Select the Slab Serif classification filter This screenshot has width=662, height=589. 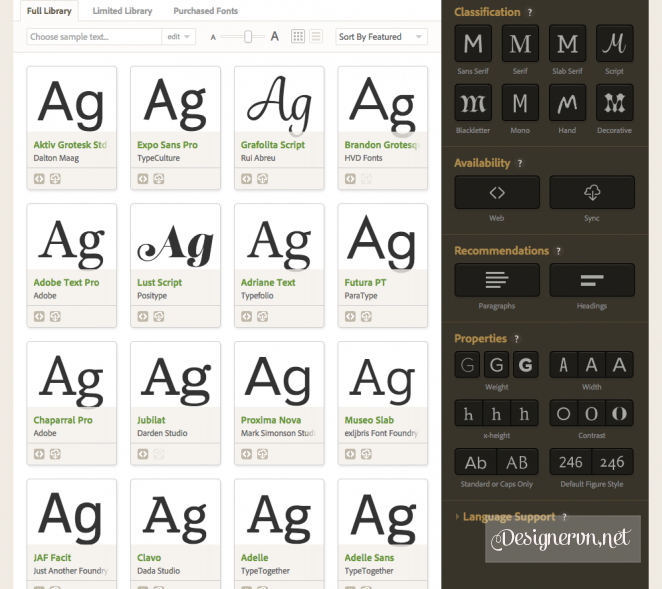(x=567, y=43)
